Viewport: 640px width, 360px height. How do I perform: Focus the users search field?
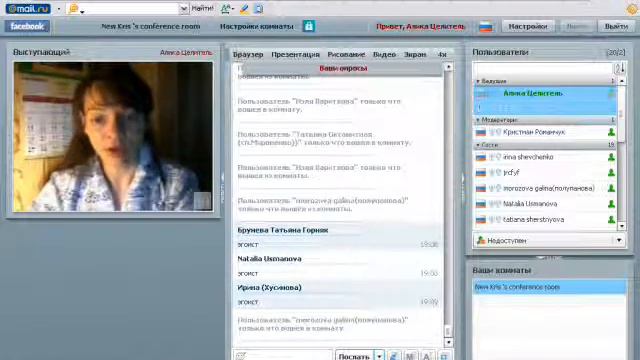542,68
